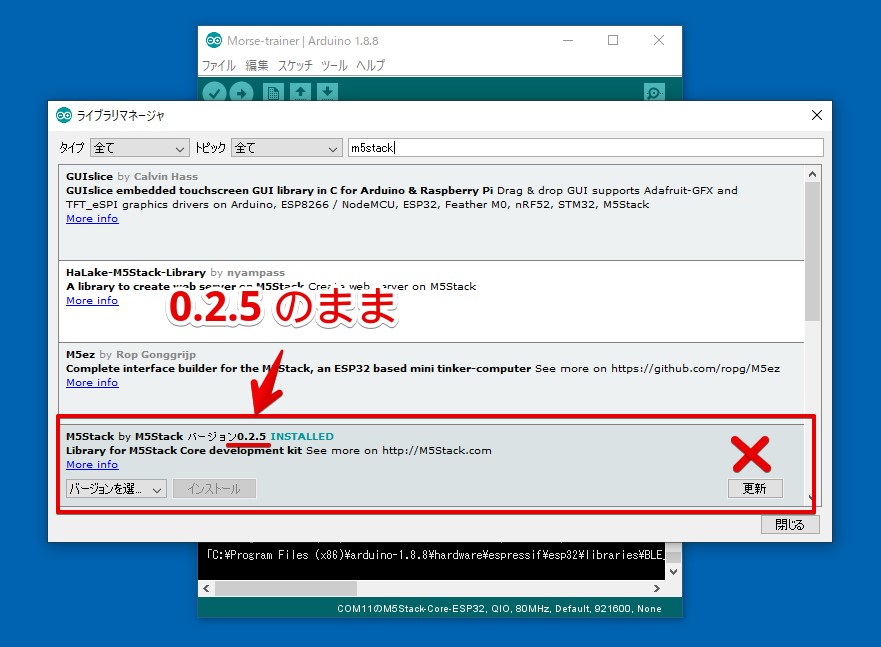This screenshot has height=647, width=881.
Task: Click the console scroll-right arrow
Action: pyautogui.click(x=657, y=589)
